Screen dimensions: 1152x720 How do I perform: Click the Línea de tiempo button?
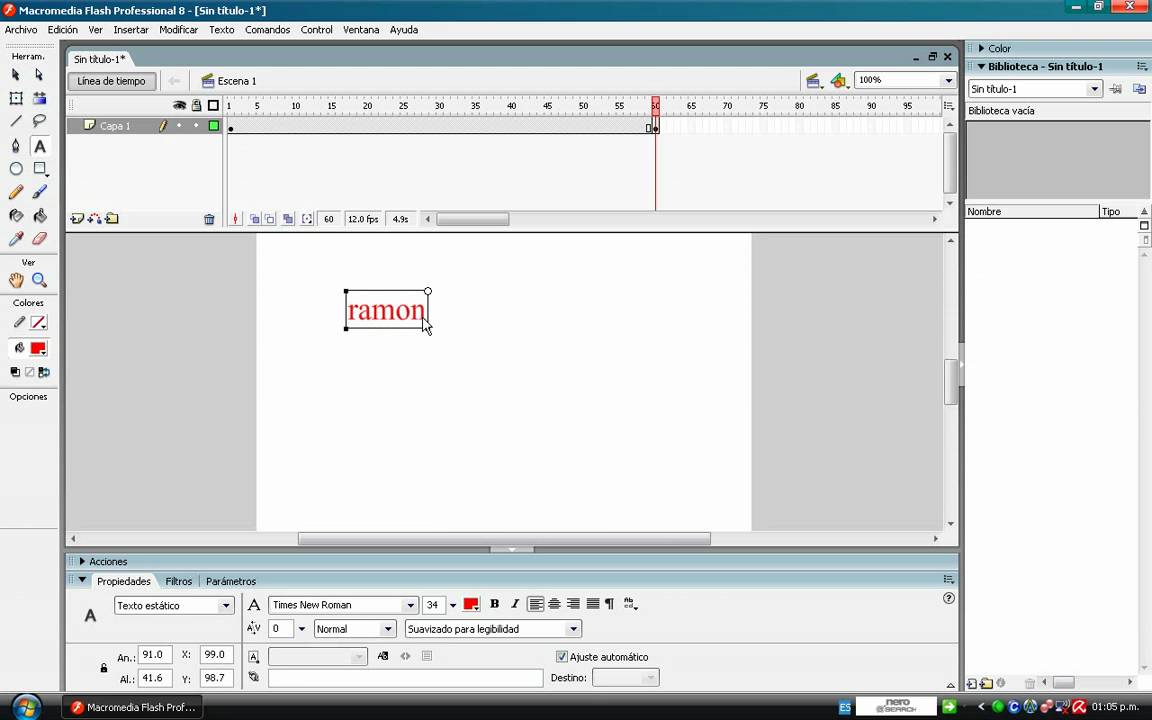coord(112,81)
